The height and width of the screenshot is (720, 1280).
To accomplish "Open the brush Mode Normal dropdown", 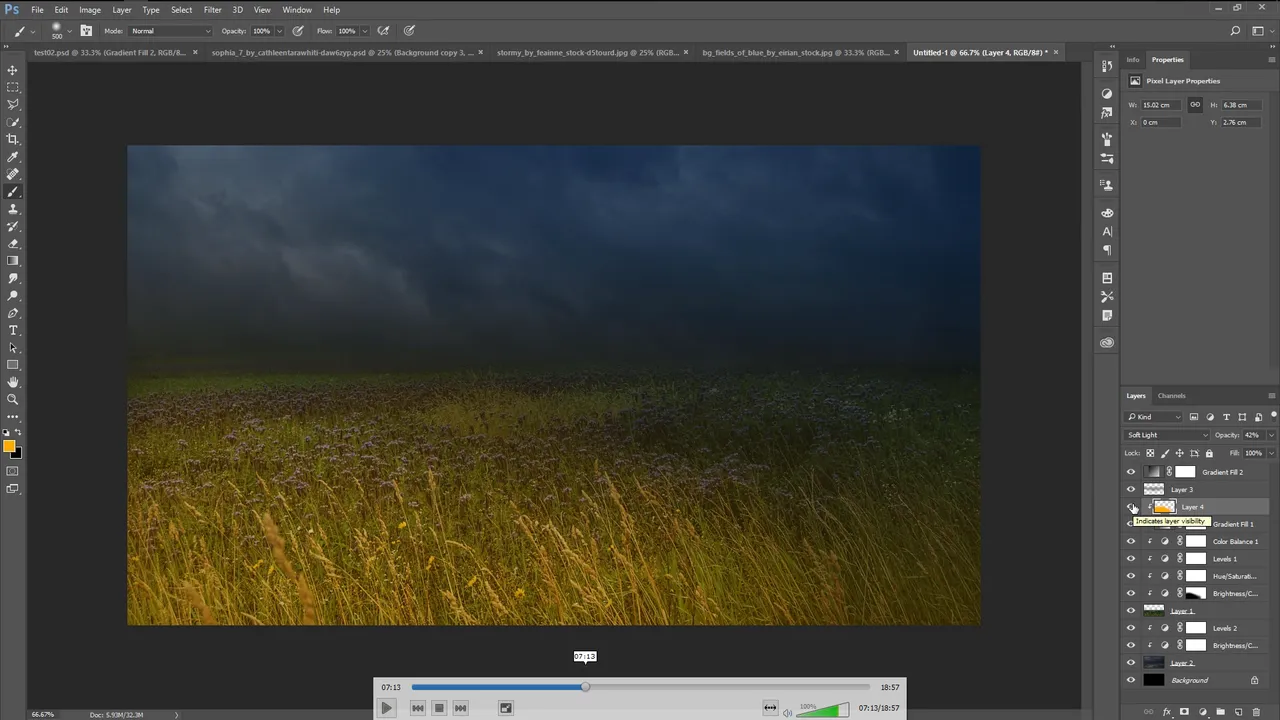I will pyautogui.click(x=170, y=31).
